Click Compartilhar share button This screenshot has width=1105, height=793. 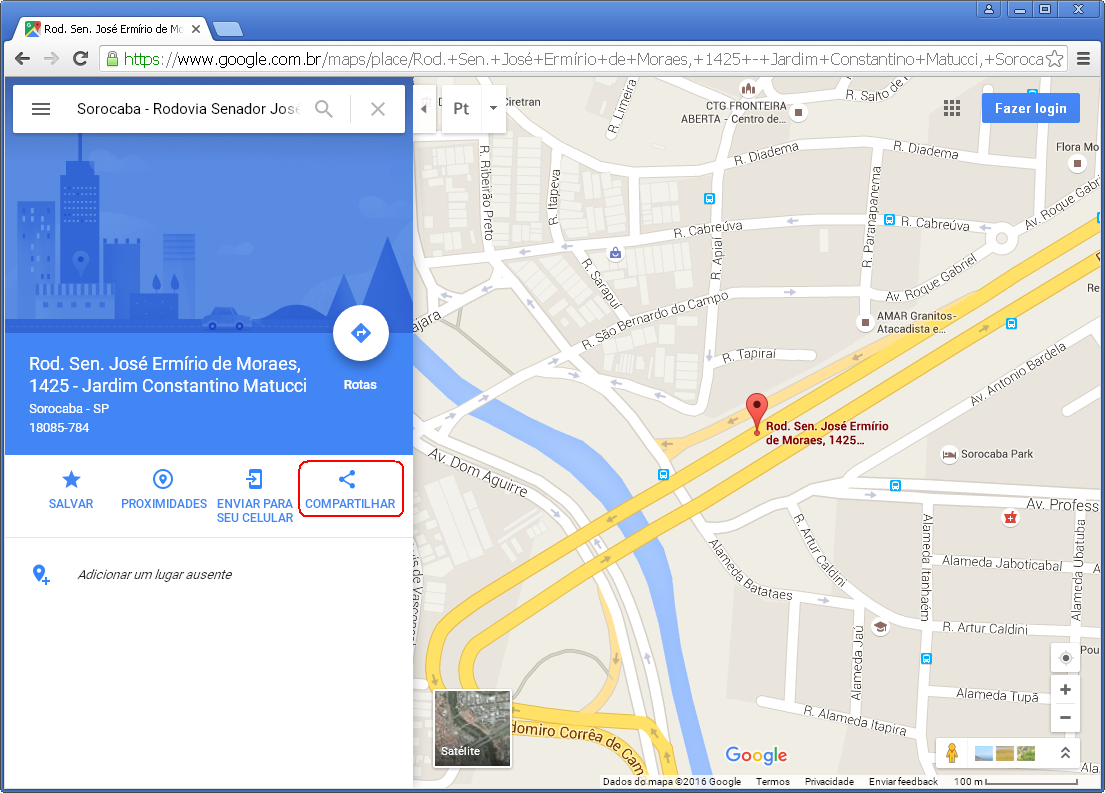349,489
